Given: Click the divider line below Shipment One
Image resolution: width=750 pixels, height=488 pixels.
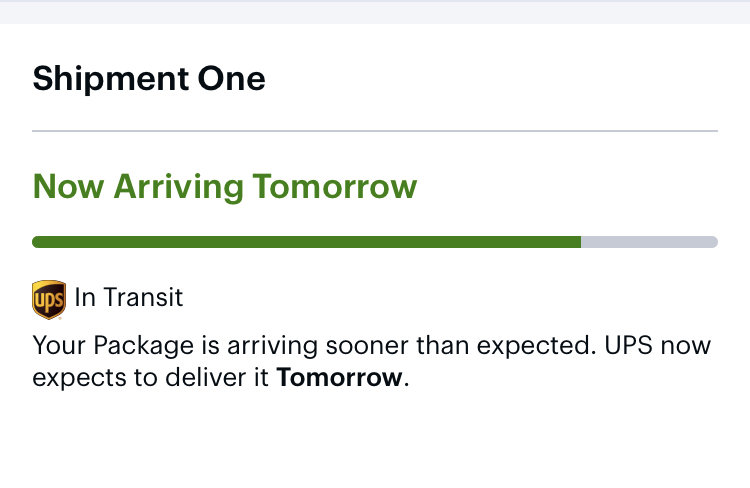Looking at the screenshot, I should [x=375, y=131].
